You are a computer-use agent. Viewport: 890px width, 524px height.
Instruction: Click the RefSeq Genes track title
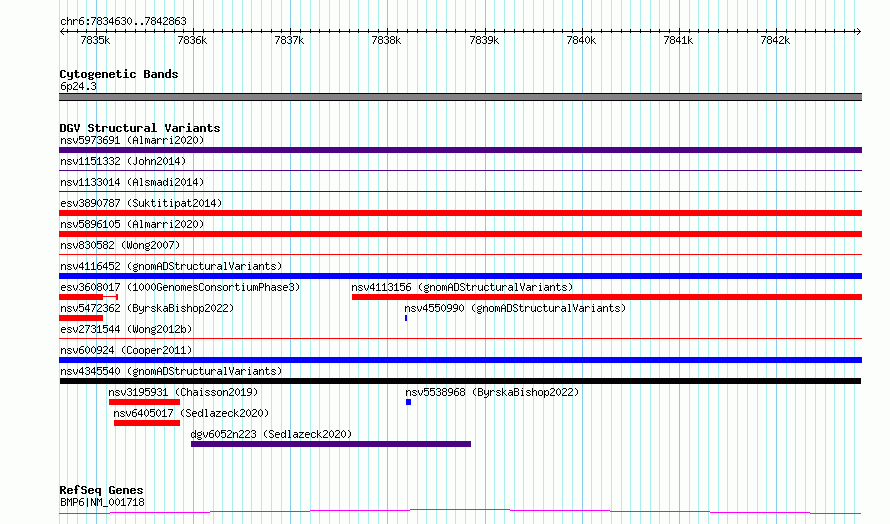tap(101, 490)
